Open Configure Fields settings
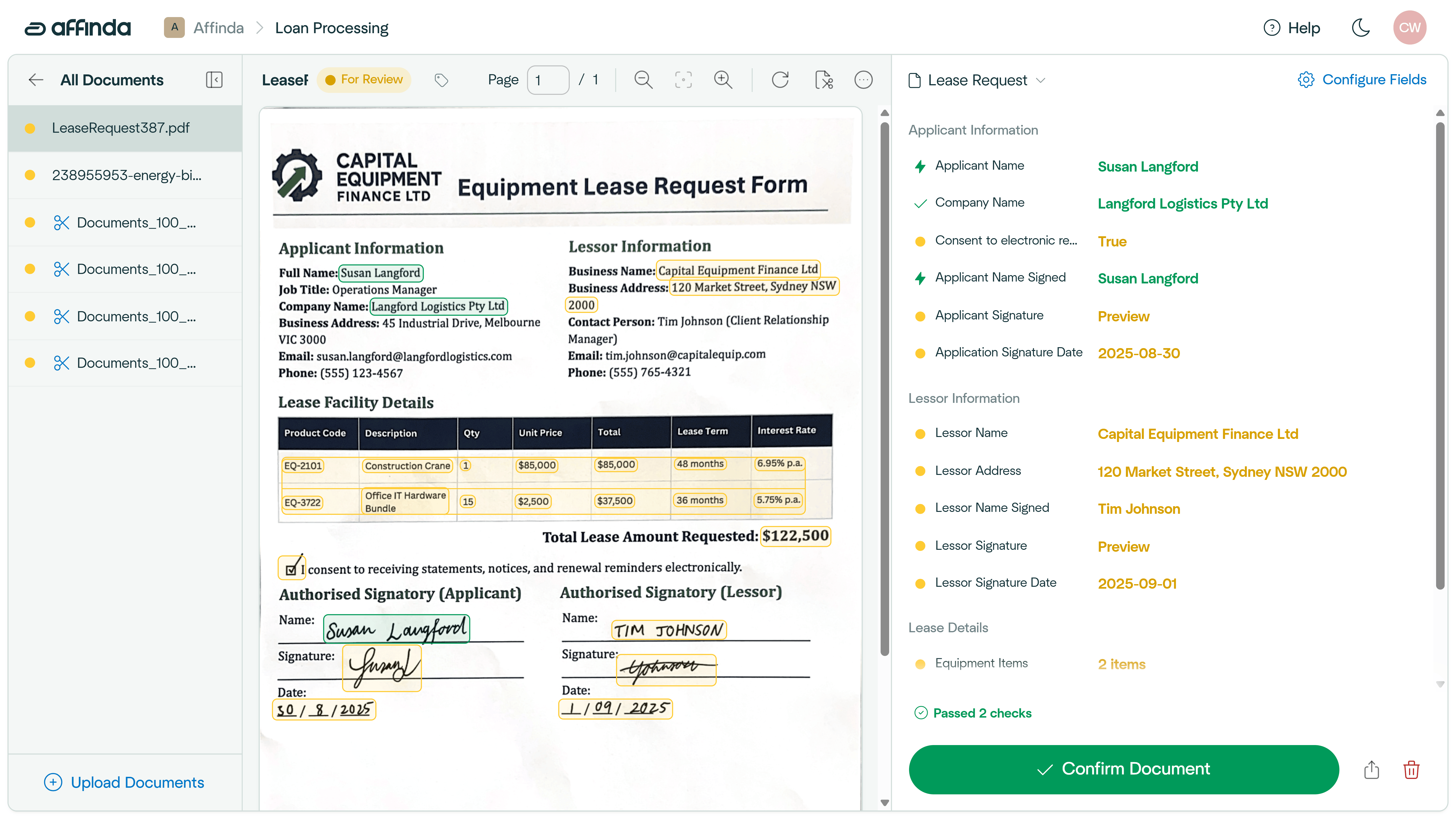Viewport: 1456px width, 819px height. (x=1362, y=80)
